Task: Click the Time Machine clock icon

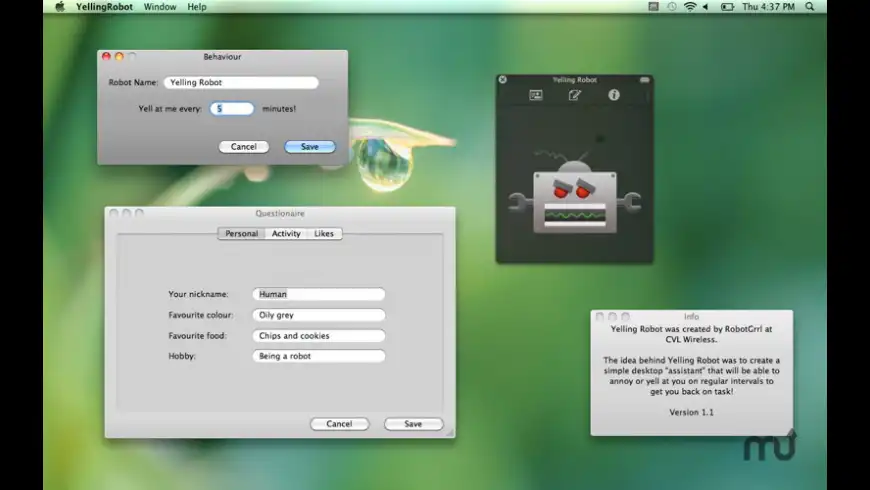Action: pos(671,7)
